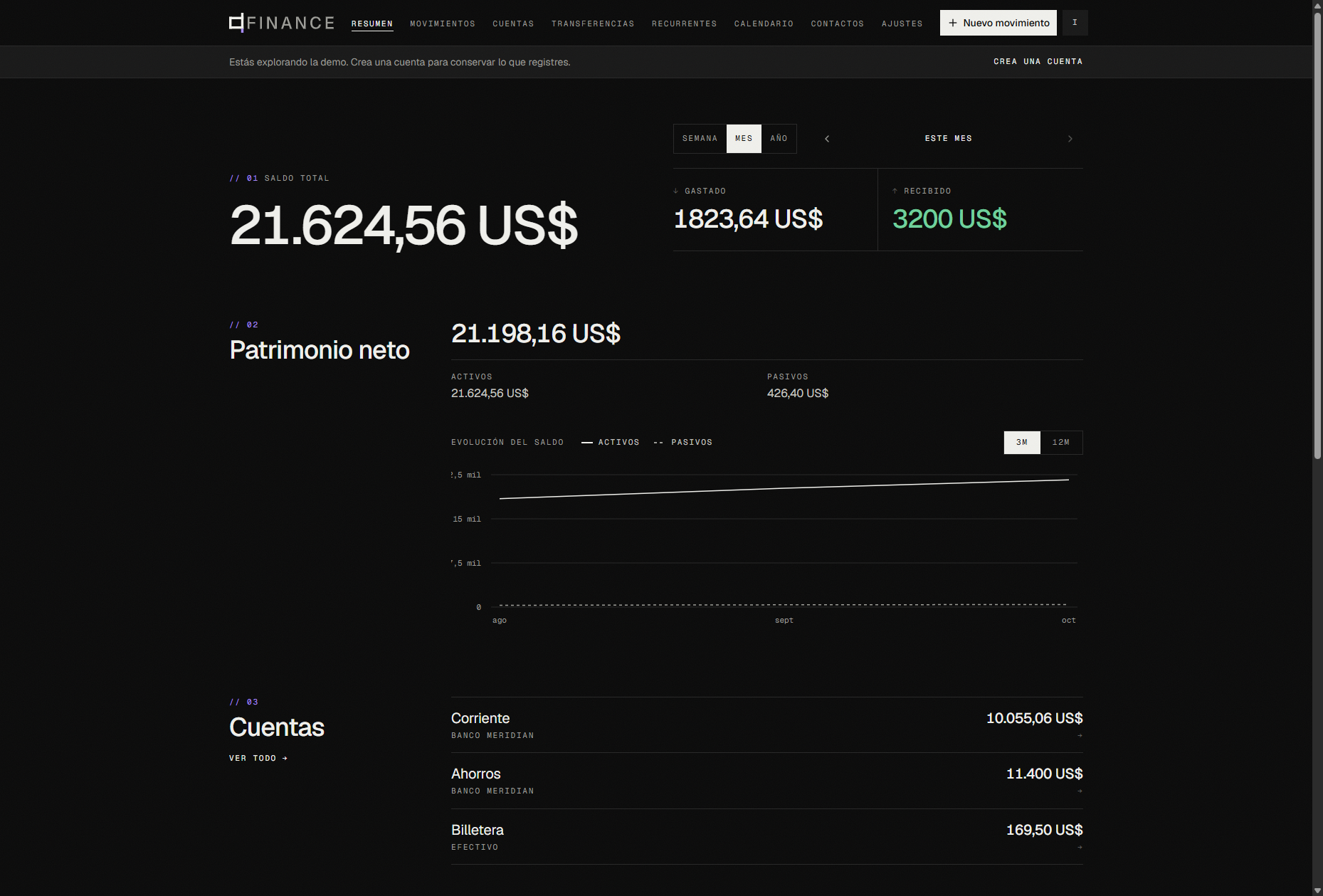The width and height of the screenshot is (1323, 896).
Task: Click Ver todo link under Cuentas
Action: (258, 759)
